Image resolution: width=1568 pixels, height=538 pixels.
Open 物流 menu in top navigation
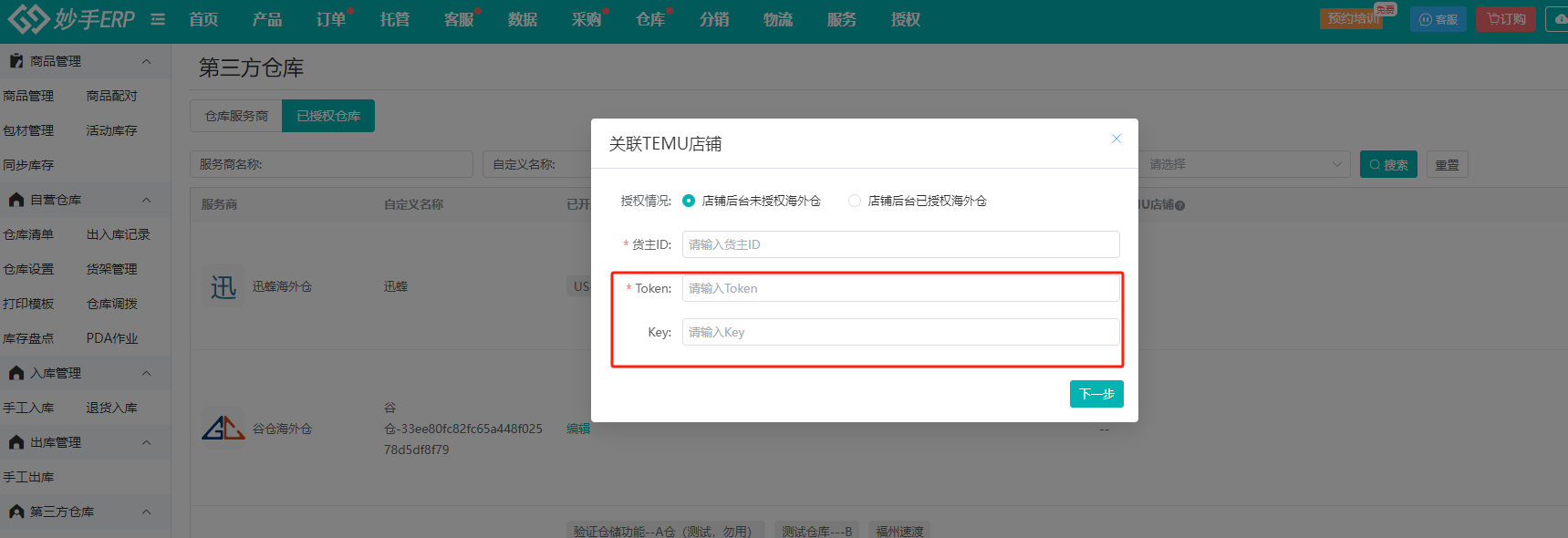click(778, 19)
